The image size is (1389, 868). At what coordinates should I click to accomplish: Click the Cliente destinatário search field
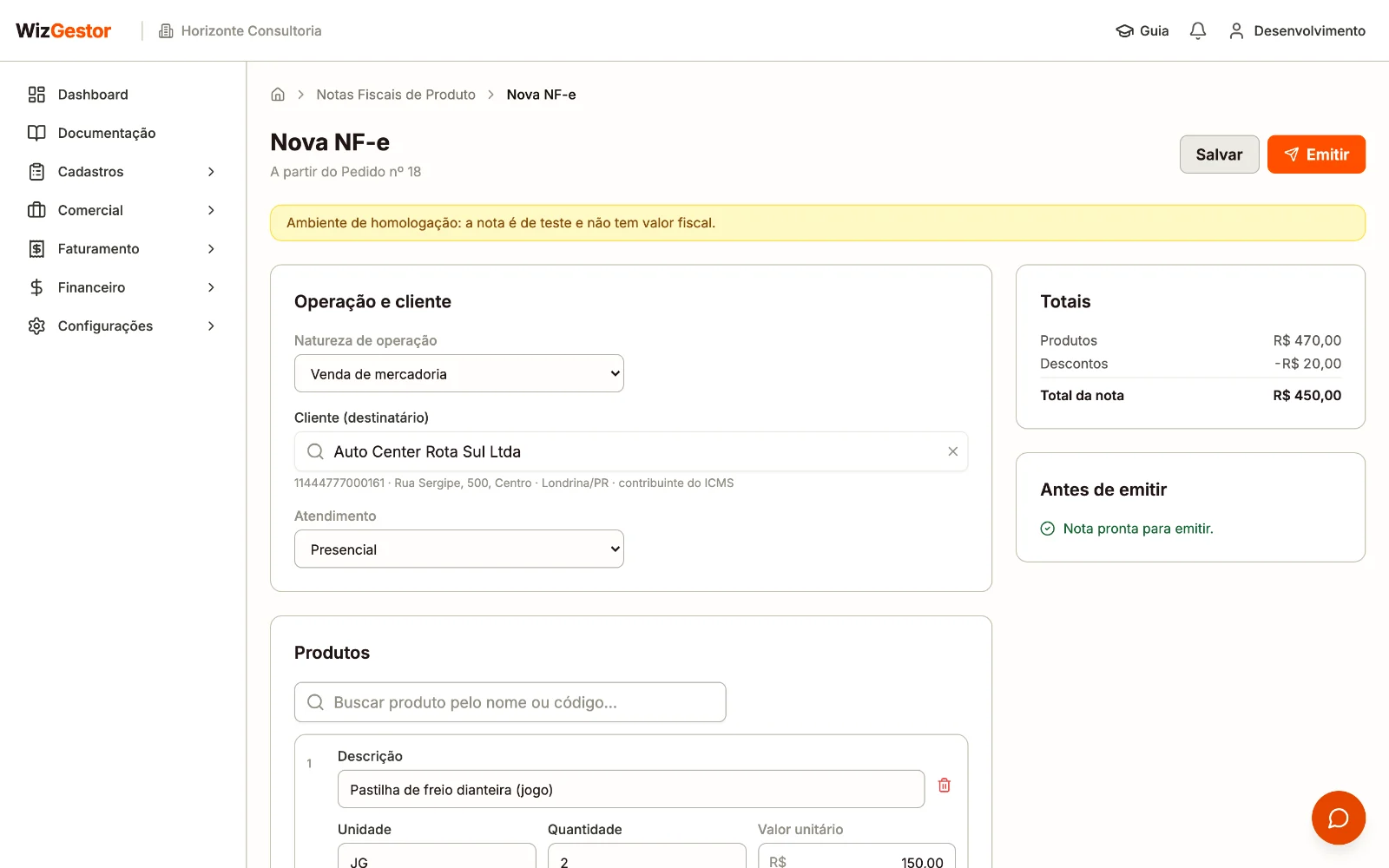point(630,451)
